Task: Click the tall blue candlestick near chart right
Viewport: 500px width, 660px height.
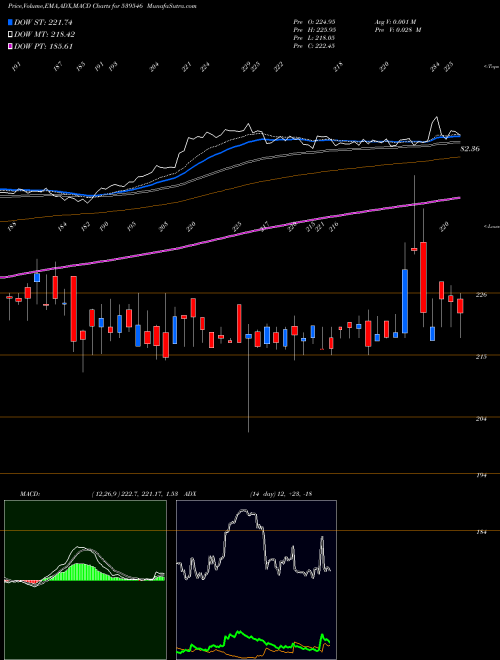Action: click(405, 301)
